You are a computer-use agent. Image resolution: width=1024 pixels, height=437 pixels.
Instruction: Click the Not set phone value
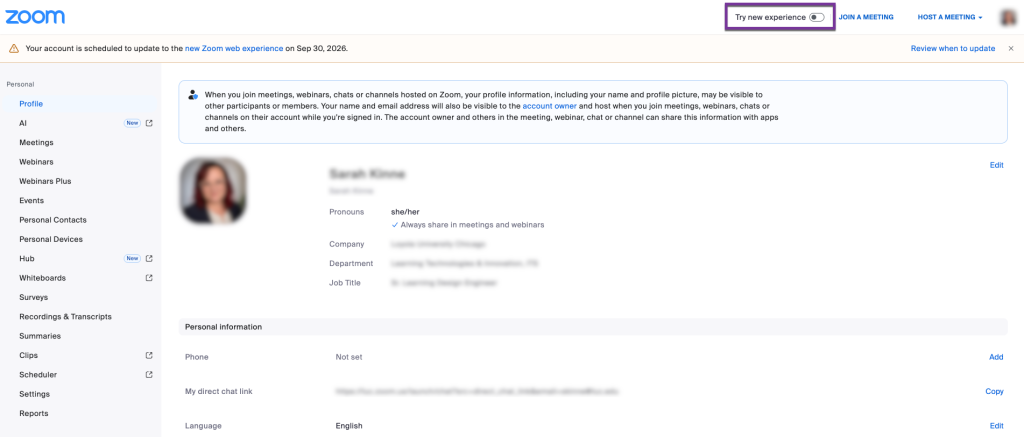pyautogui.click(x=349, y=357)
